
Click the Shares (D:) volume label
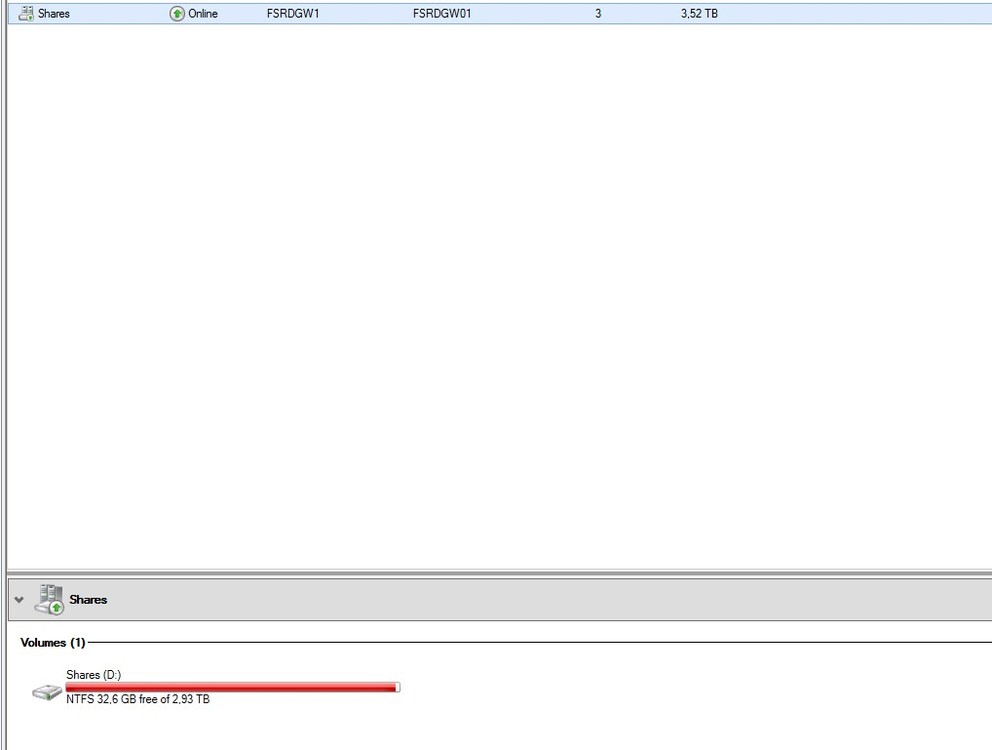point(93,675)
